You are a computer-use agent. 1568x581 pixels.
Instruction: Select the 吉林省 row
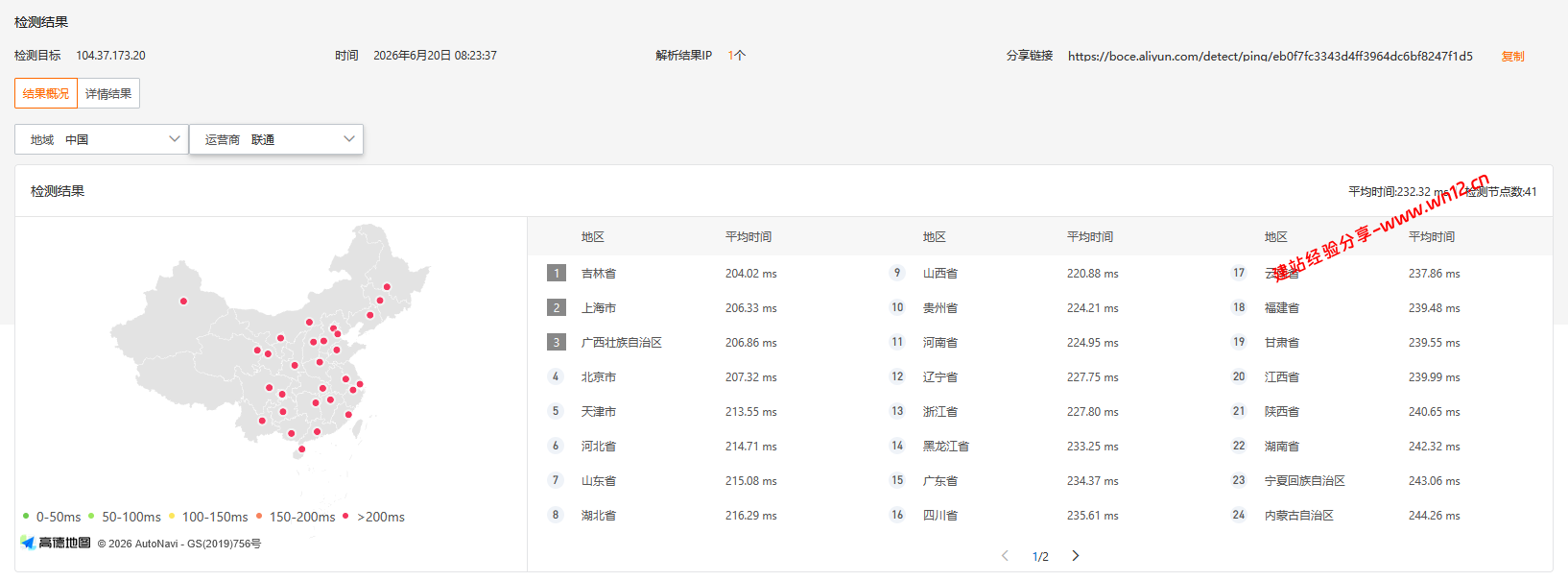(x=699, y=274)
